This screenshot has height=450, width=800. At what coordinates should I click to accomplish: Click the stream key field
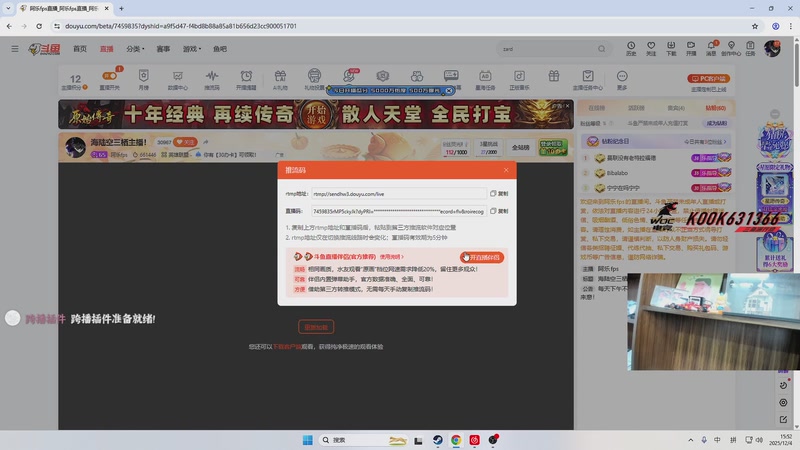pos(398,211)
